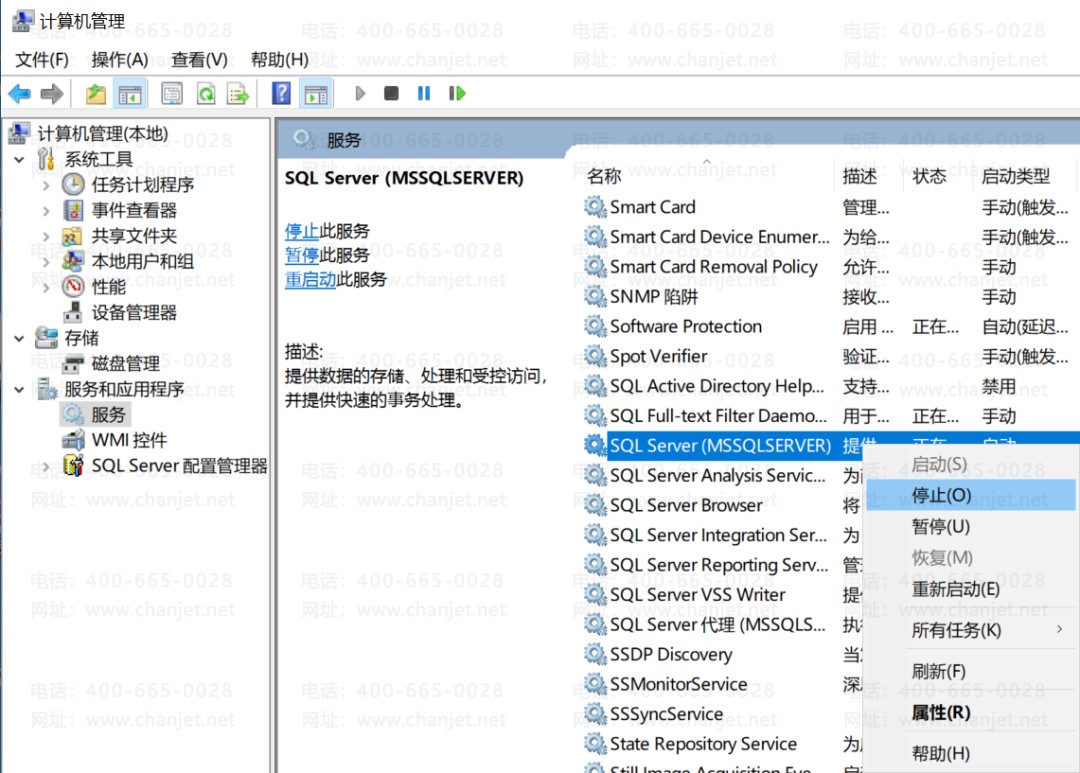Sort by the 启动类型 column header
1080x773 pixels.
point(1023,176)
